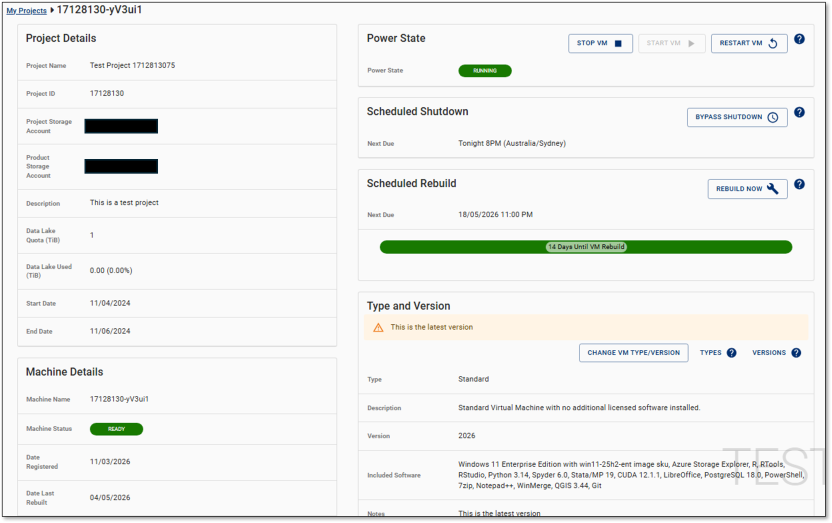Select the project name 'Test Project 1712813075'

pyautogui.click(x=132, y=65)
